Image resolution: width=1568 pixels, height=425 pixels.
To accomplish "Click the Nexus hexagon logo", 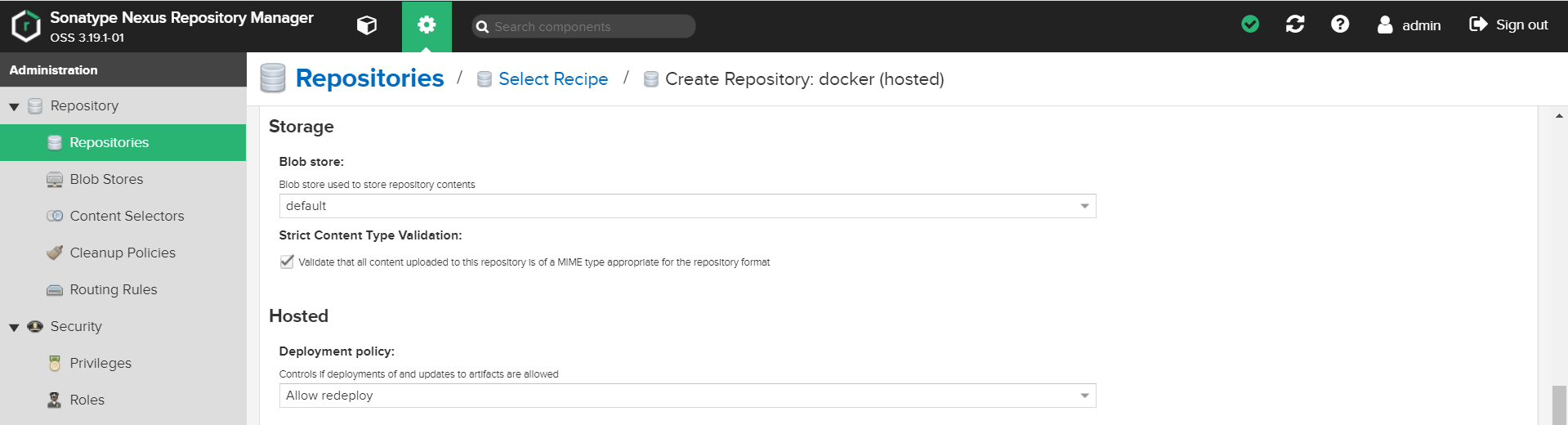I will pos(26,26).
